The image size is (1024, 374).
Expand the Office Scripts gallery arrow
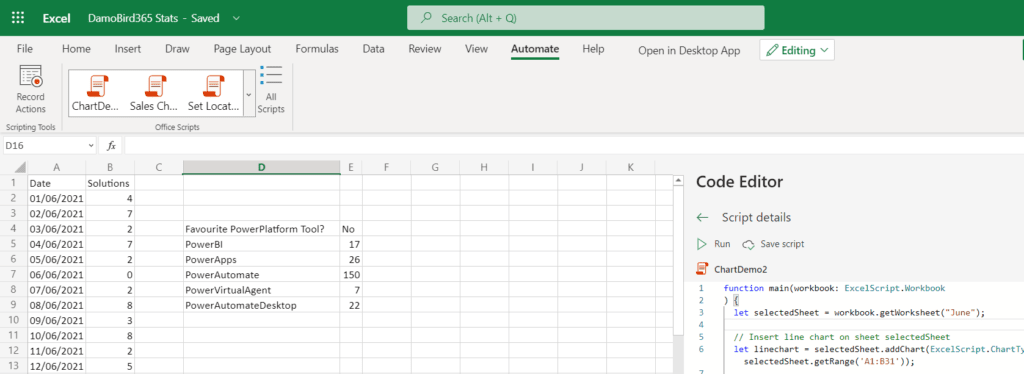pyautogui.click(x=249, y=93)
